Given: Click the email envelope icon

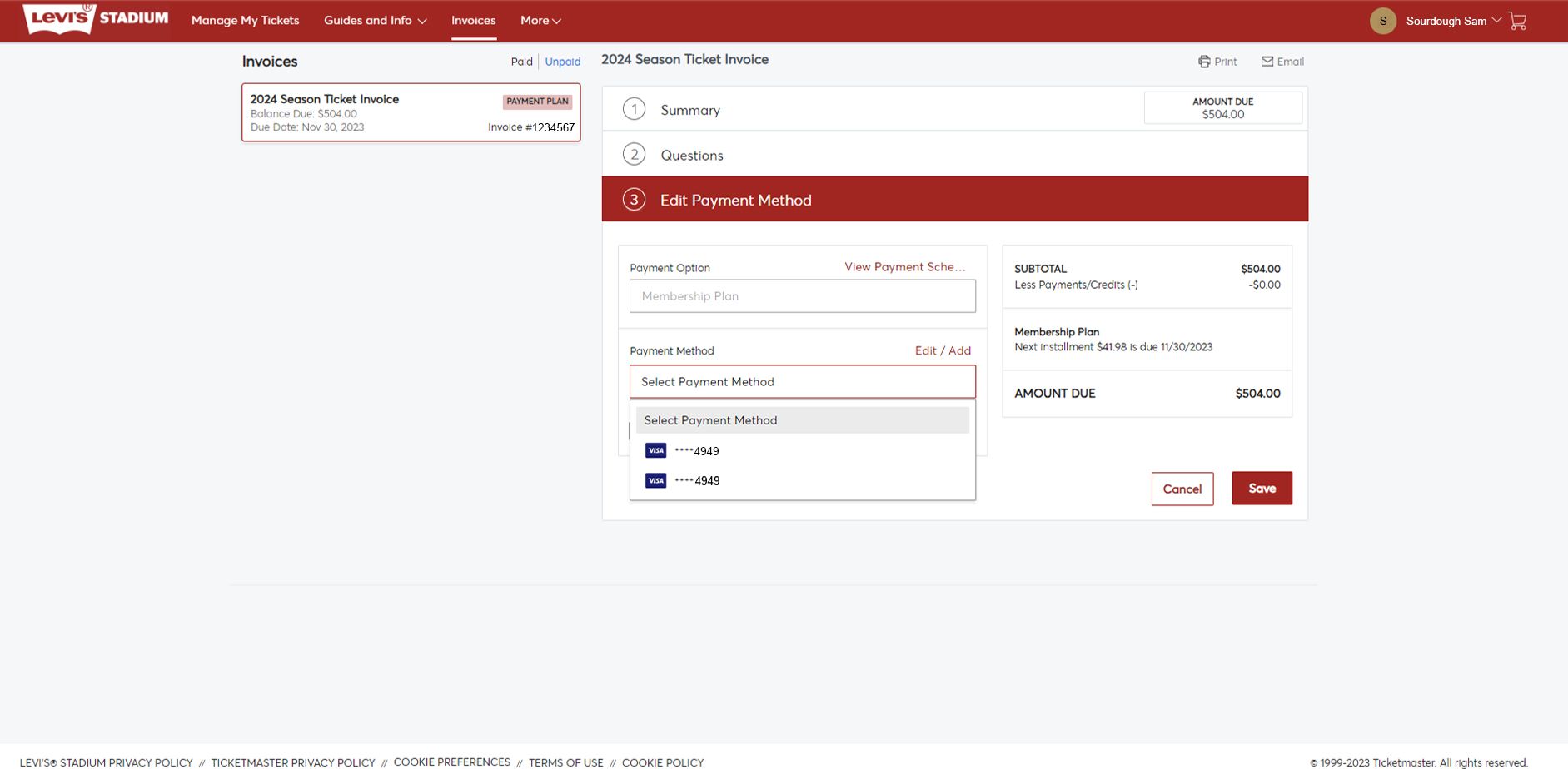Looking at the screenshot, I should 1267,62.
